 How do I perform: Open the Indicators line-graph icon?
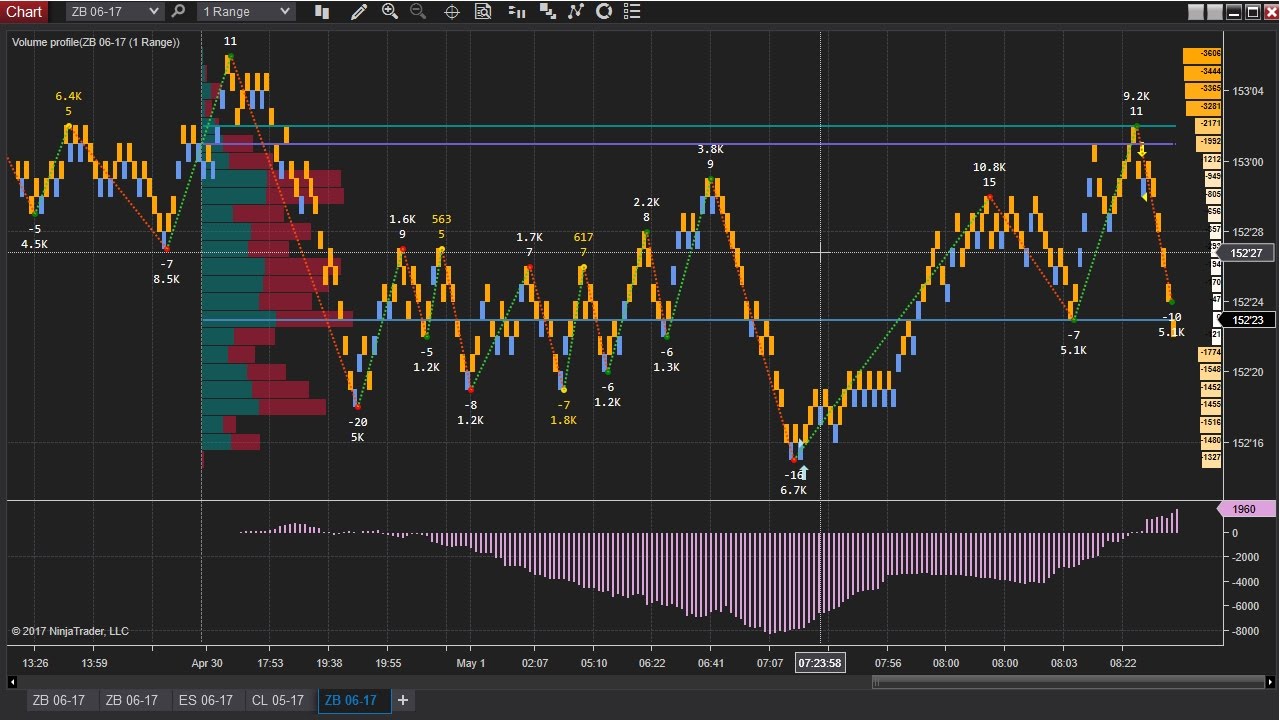point(575,11)
